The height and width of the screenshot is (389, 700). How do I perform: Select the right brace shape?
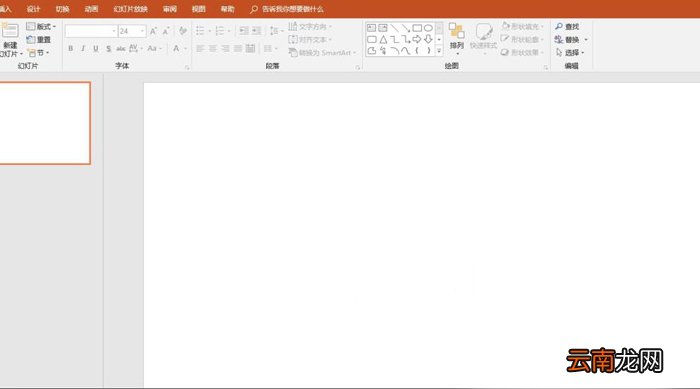428,51
